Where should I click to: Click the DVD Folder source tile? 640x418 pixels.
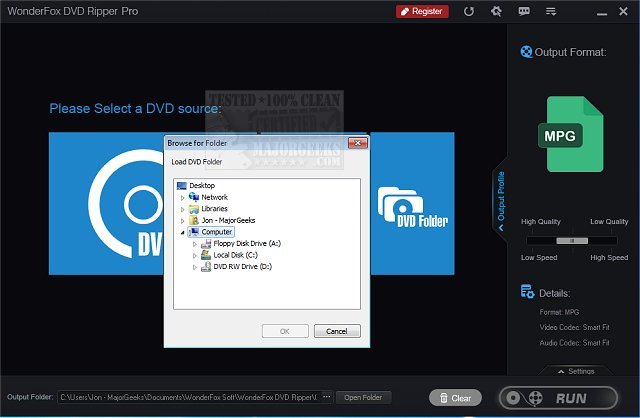412,203
